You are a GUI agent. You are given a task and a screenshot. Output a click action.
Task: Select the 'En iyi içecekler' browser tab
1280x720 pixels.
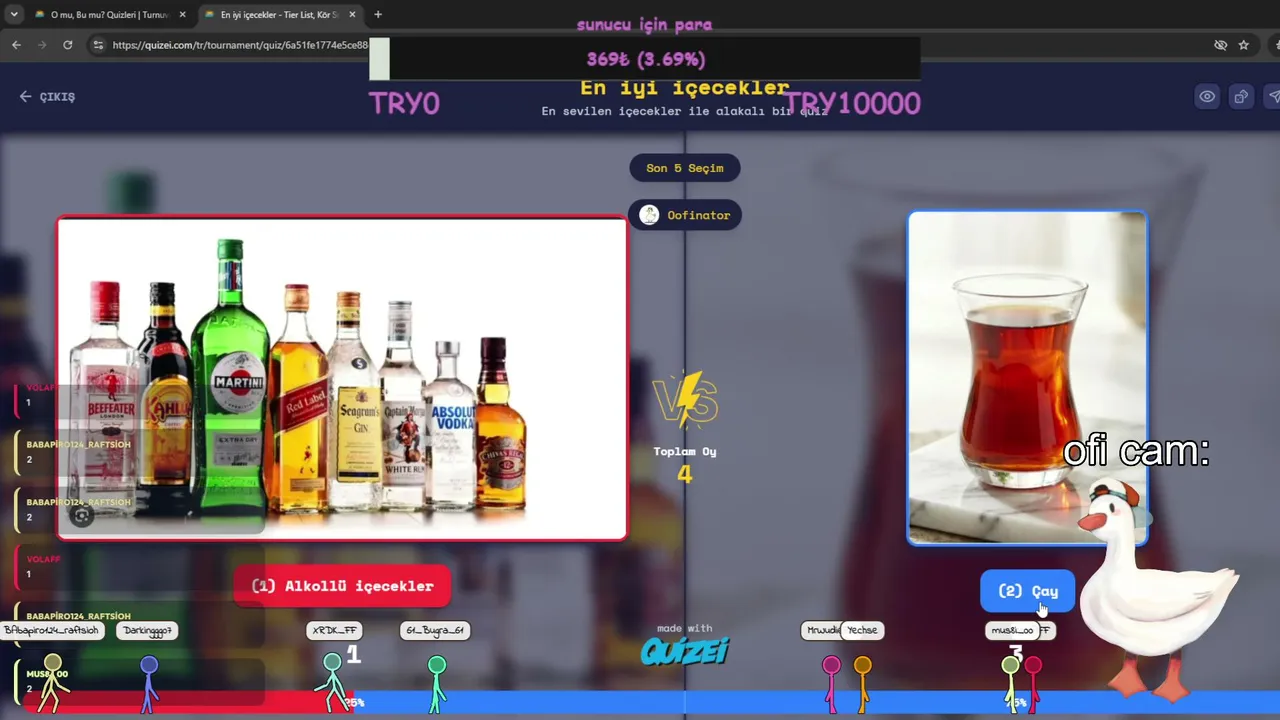(x=280, y=15)
